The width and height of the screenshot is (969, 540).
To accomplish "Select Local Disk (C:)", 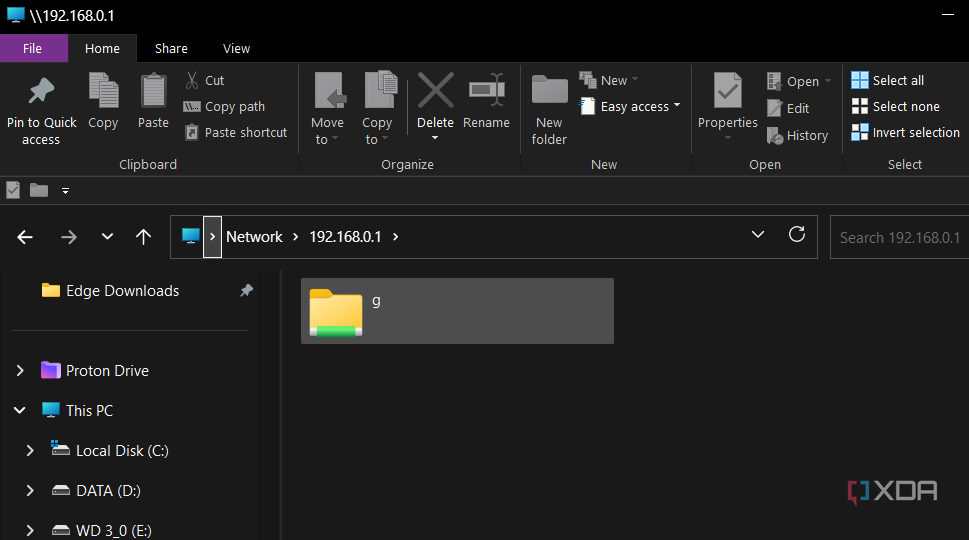I will (109, 450).
